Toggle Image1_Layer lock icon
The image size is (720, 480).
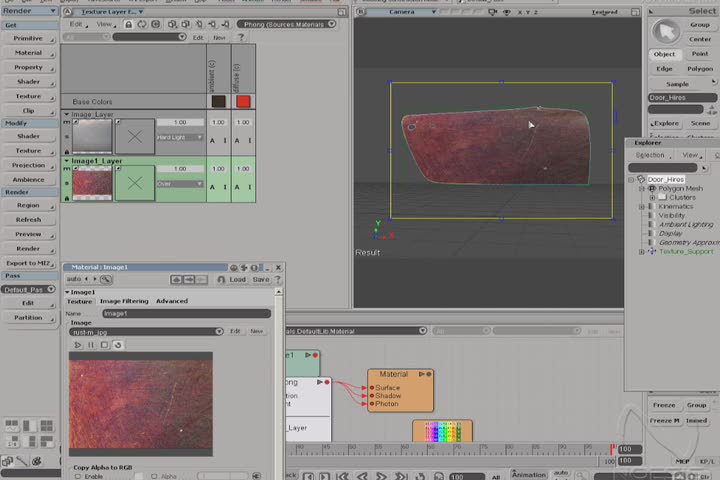pos(67,198)
